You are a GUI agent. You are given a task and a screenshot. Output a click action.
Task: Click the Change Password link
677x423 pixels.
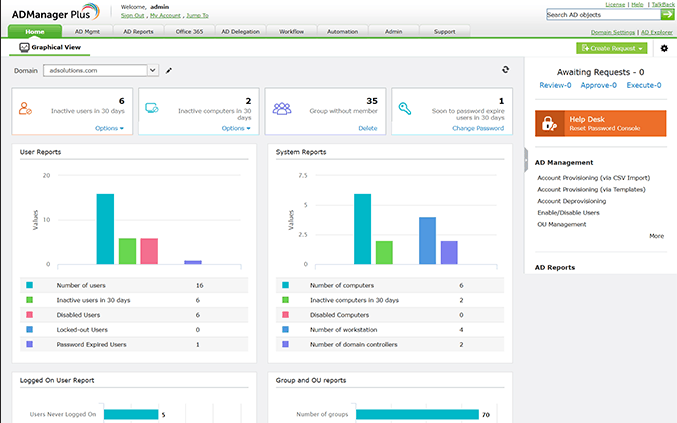(478, 128)
